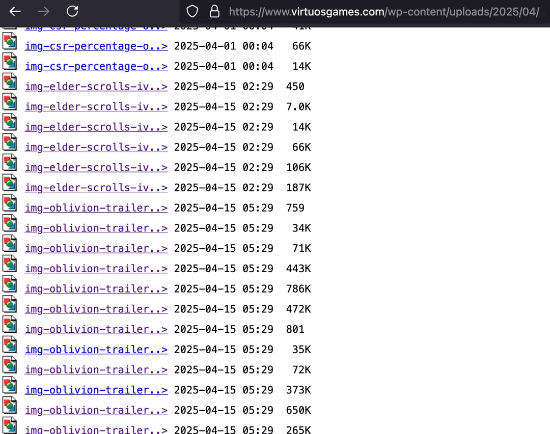Open the img-elder-scrolls-iv link sized 450
The height and width of the screenshot is (434, 550).
click(96, 87)
